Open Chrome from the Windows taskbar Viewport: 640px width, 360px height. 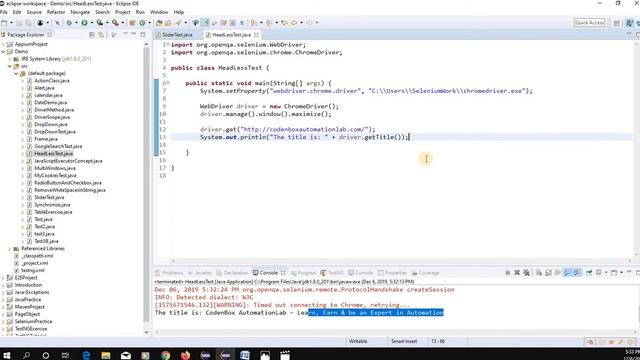165,355
